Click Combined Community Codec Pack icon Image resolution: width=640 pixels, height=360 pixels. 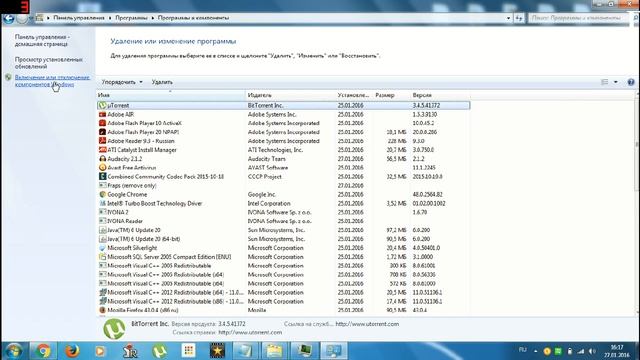click(102, 176)
